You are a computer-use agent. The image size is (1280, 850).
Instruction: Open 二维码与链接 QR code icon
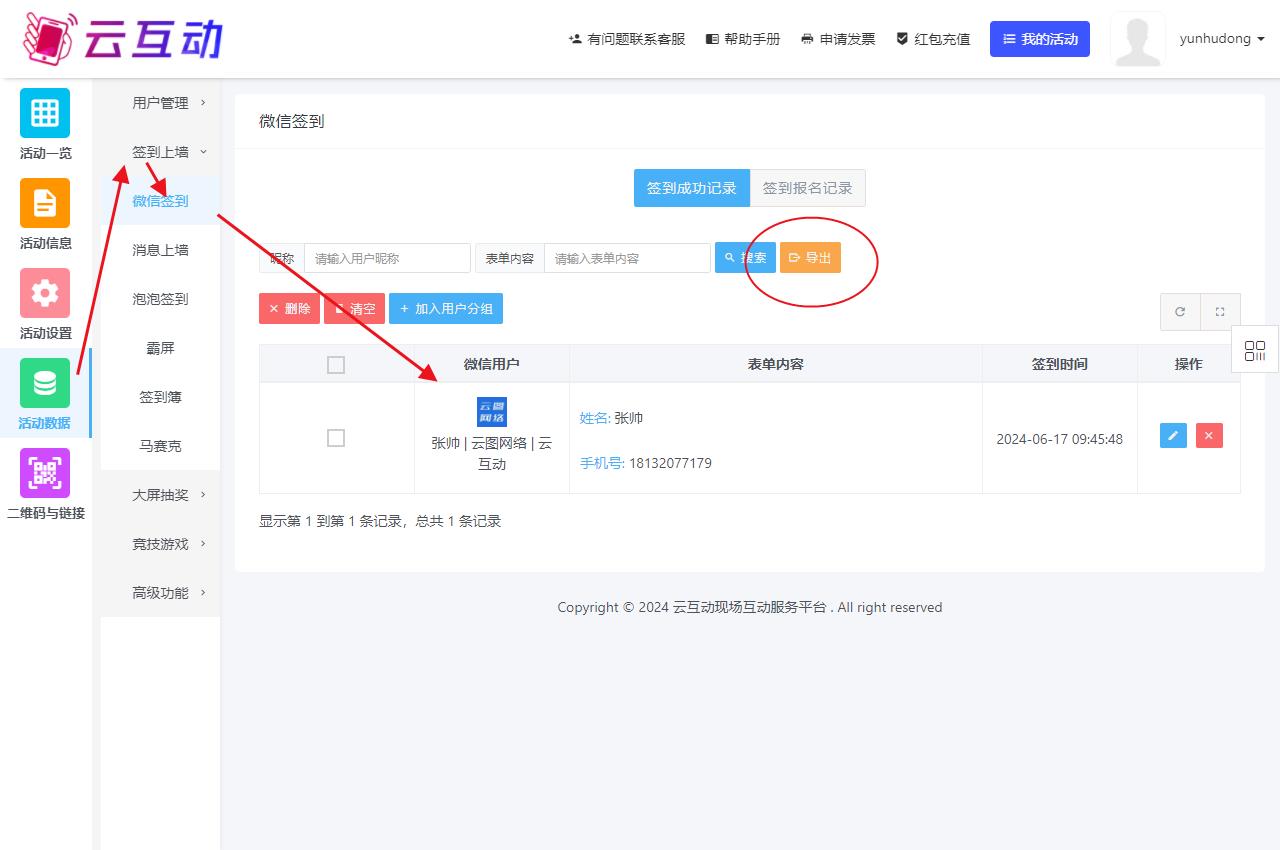tap(45, 473)
